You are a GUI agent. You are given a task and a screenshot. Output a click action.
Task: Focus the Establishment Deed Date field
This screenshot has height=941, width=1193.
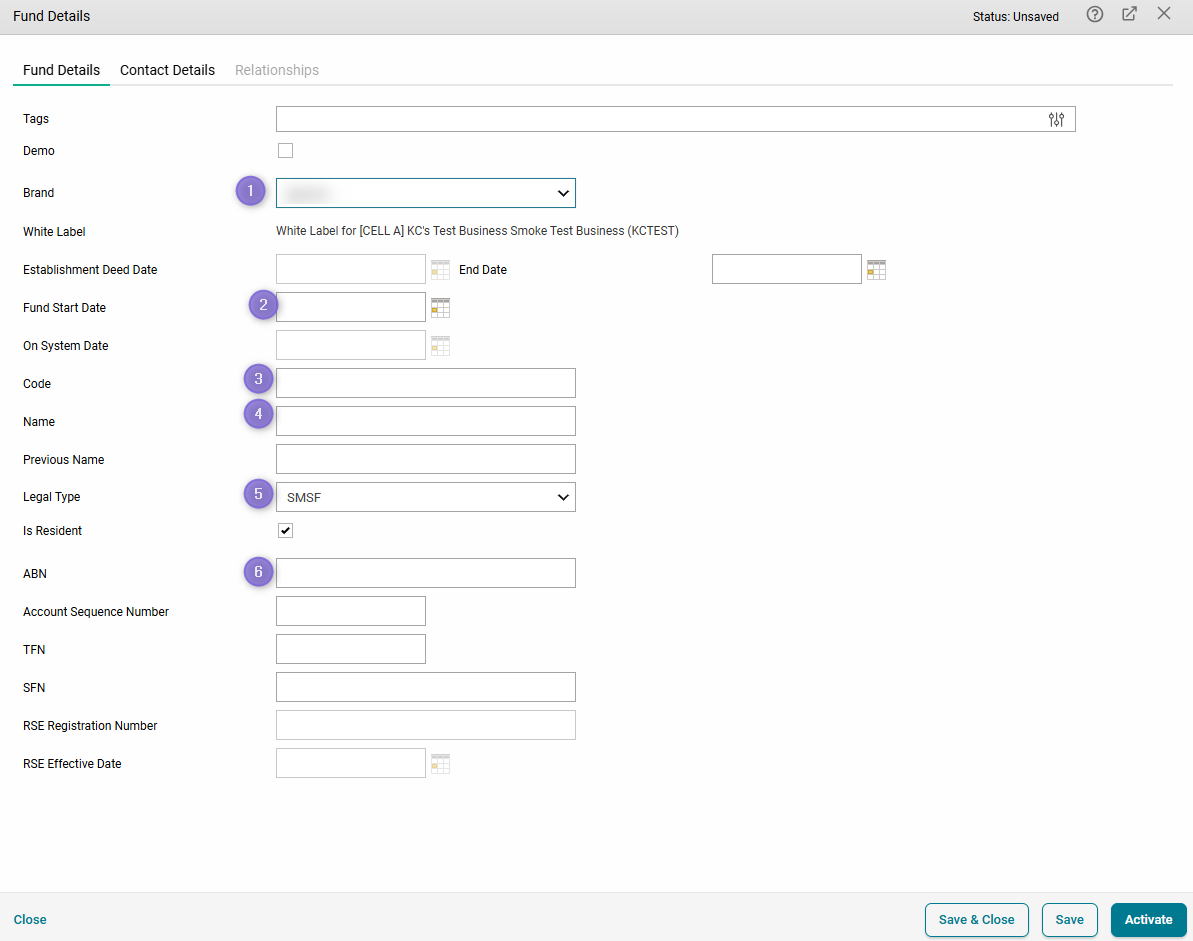point(351,269)
